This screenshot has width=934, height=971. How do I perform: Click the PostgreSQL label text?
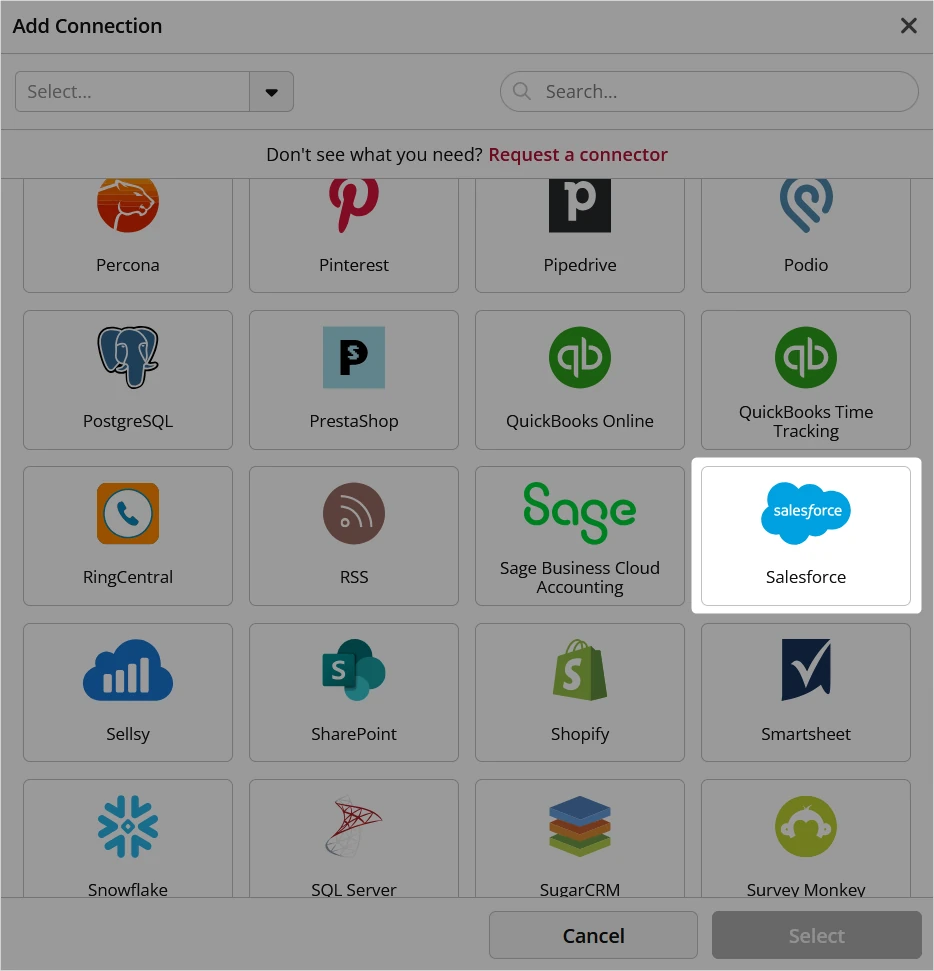pyautogui.click(x=128, y=420)
